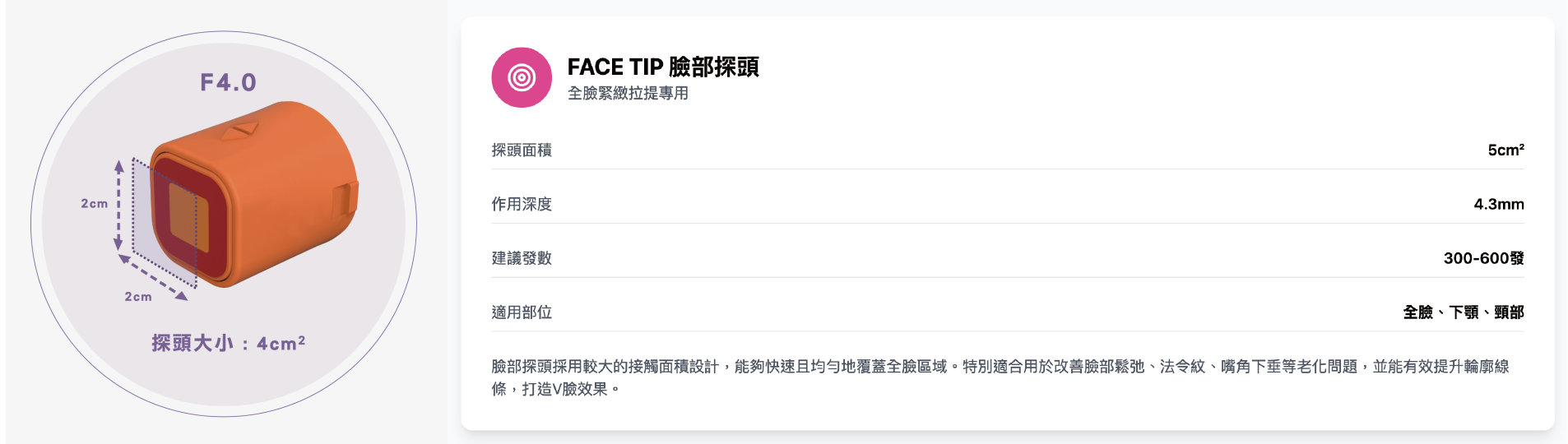This screenshot has width=1568, height=444.
Task: Click the 適用部位 row label
Action: 522,313
